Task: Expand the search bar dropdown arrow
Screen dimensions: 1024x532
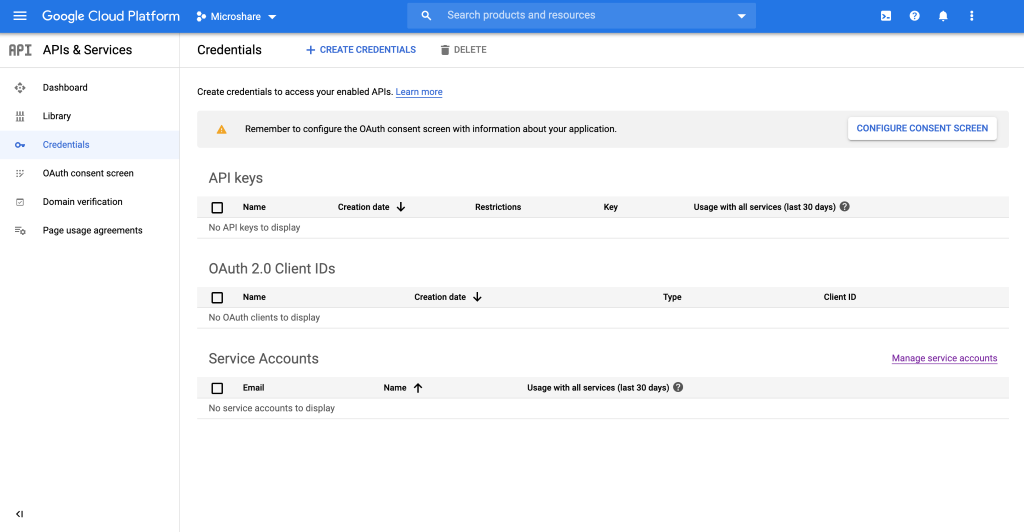Action: point(741,16)
